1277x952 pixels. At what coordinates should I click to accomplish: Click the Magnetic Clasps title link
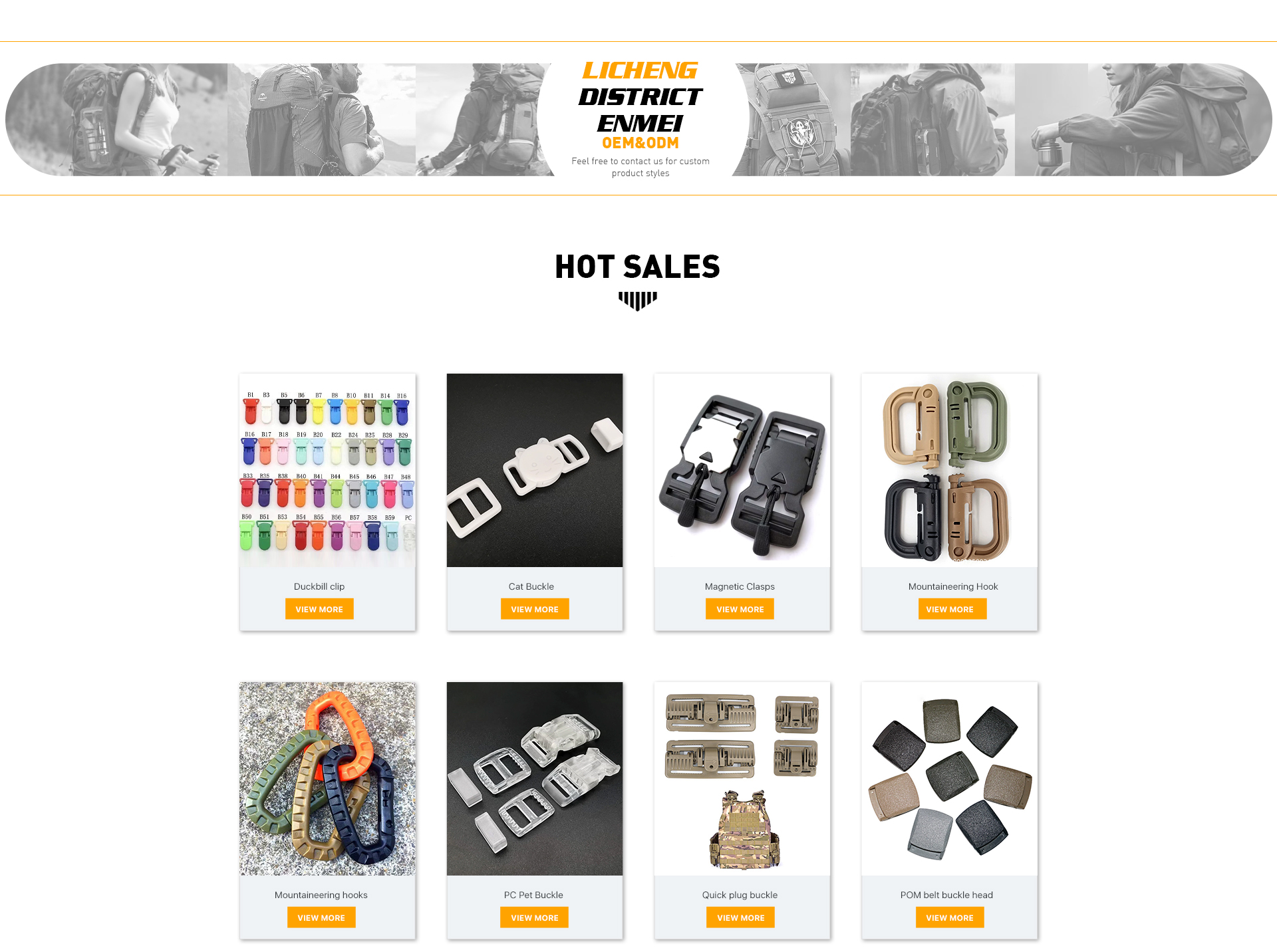[x=740, y=586]
